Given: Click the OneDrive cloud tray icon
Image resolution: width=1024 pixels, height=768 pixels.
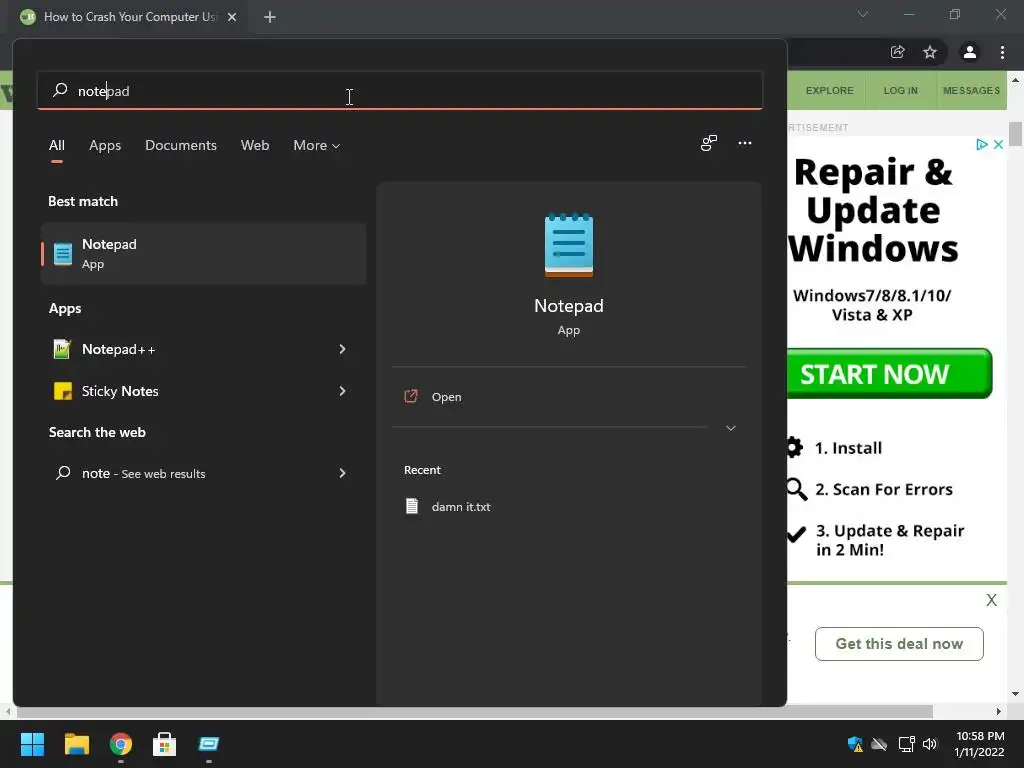Looking at the screenshot, I should [879, 744].
